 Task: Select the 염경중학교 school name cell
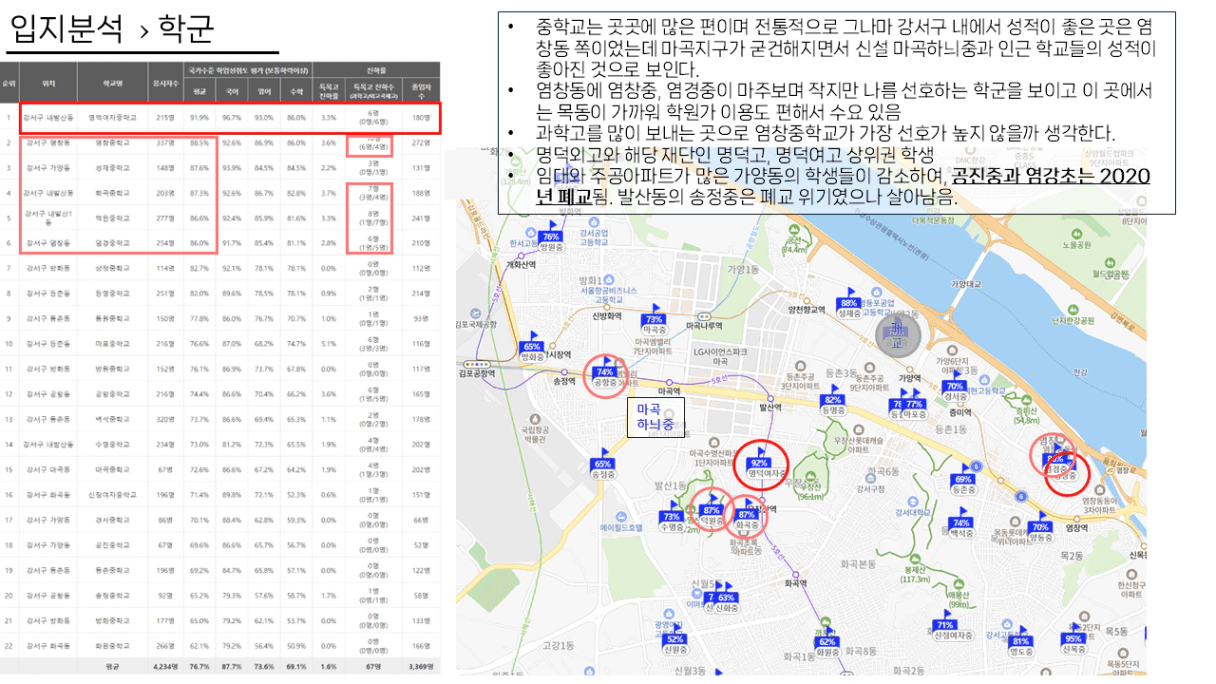tap(112, 243)
